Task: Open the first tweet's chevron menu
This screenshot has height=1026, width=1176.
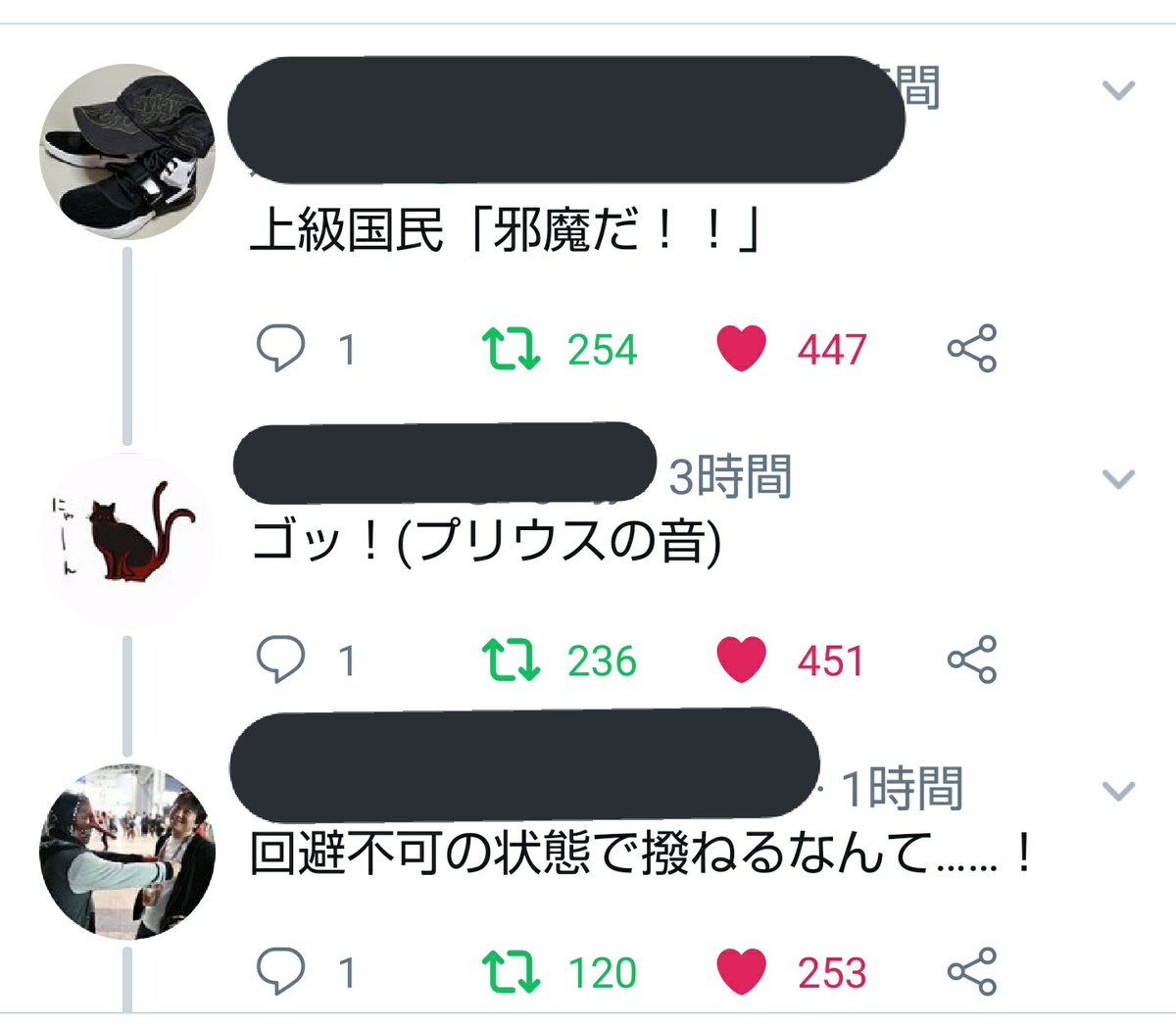Action: [x=1118, y=90]
